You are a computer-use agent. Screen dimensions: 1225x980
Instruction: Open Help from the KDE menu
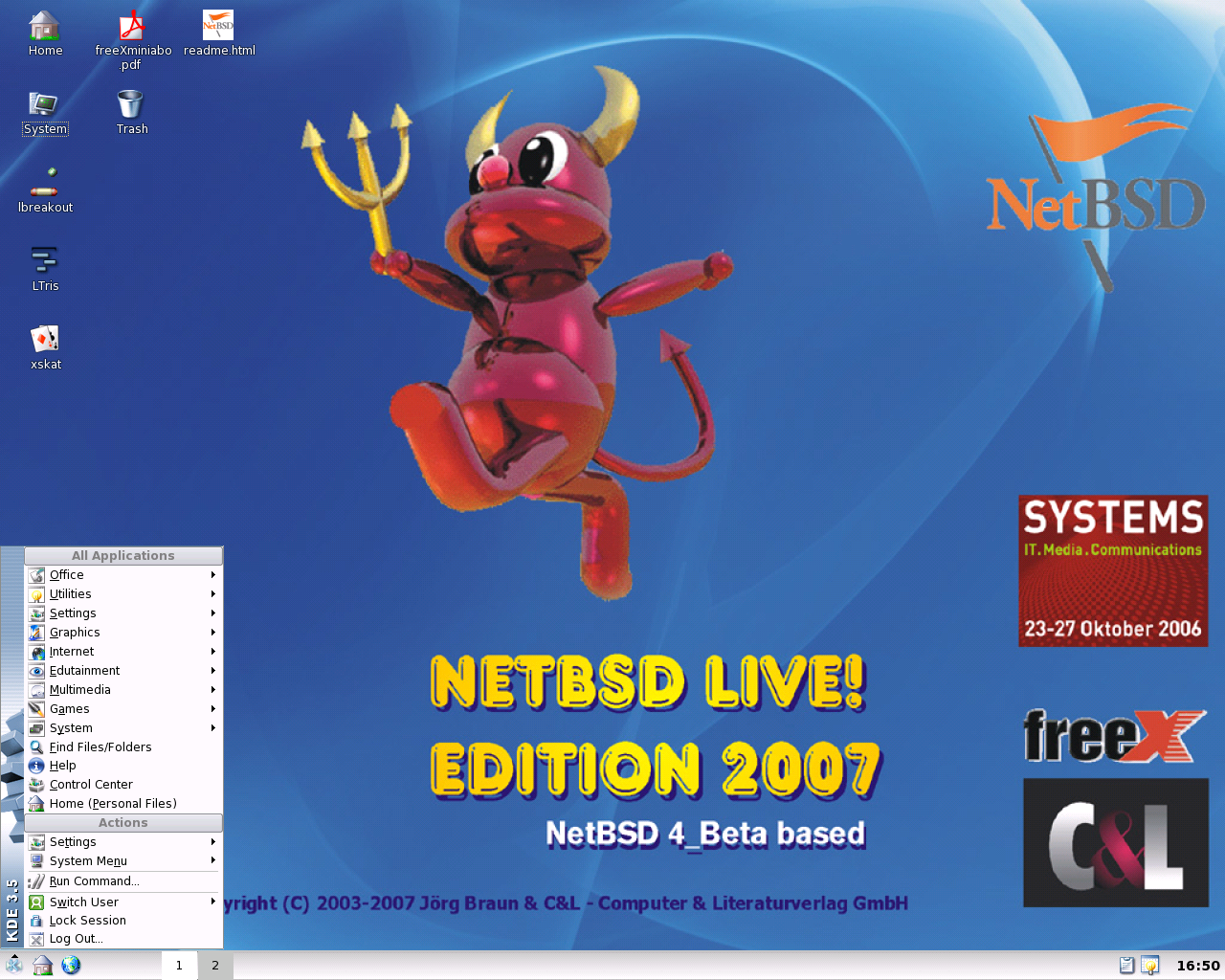pos(123,766)
